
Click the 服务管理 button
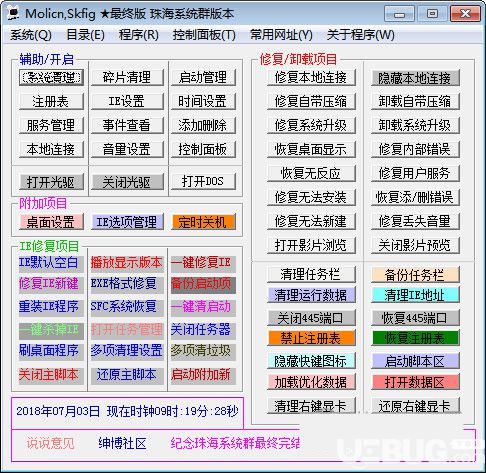[x=51, y=125]
